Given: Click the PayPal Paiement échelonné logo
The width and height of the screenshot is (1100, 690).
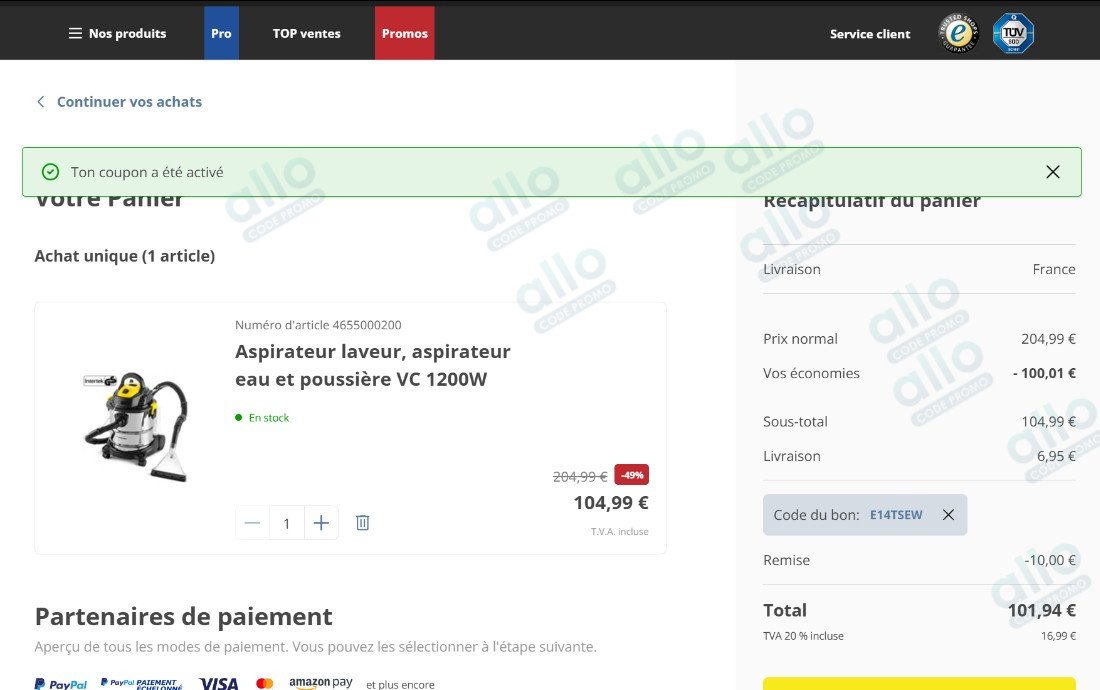Looking at the screenshot, I should pos(141,684).
